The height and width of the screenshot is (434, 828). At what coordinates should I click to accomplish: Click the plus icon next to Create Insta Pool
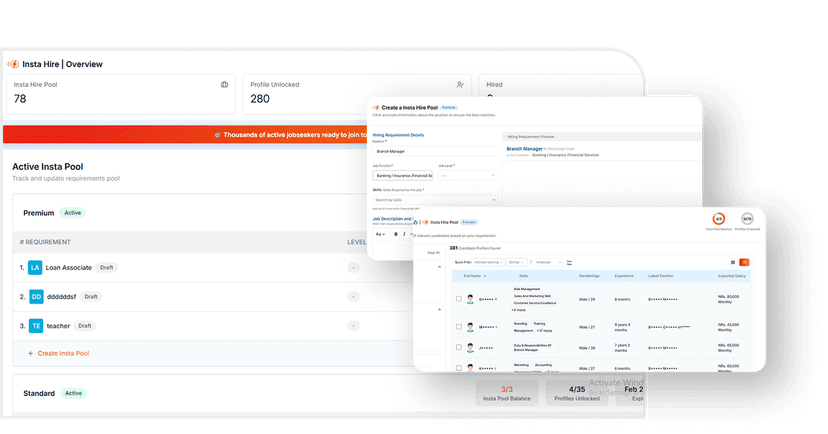coord(30,353)
